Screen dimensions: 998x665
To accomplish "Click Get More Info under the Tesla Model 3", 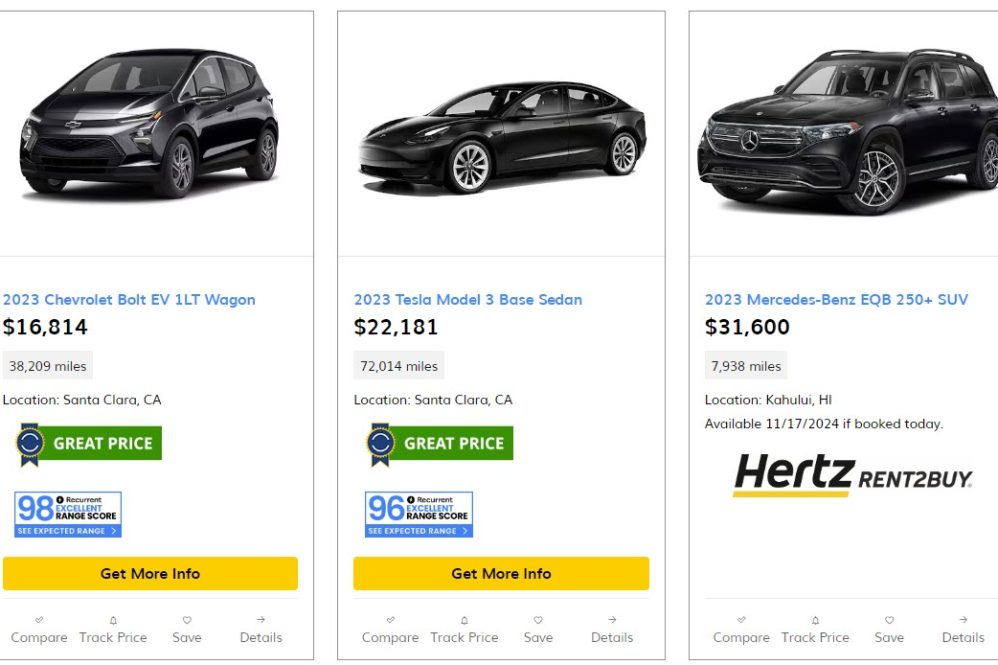I will 500,573.
